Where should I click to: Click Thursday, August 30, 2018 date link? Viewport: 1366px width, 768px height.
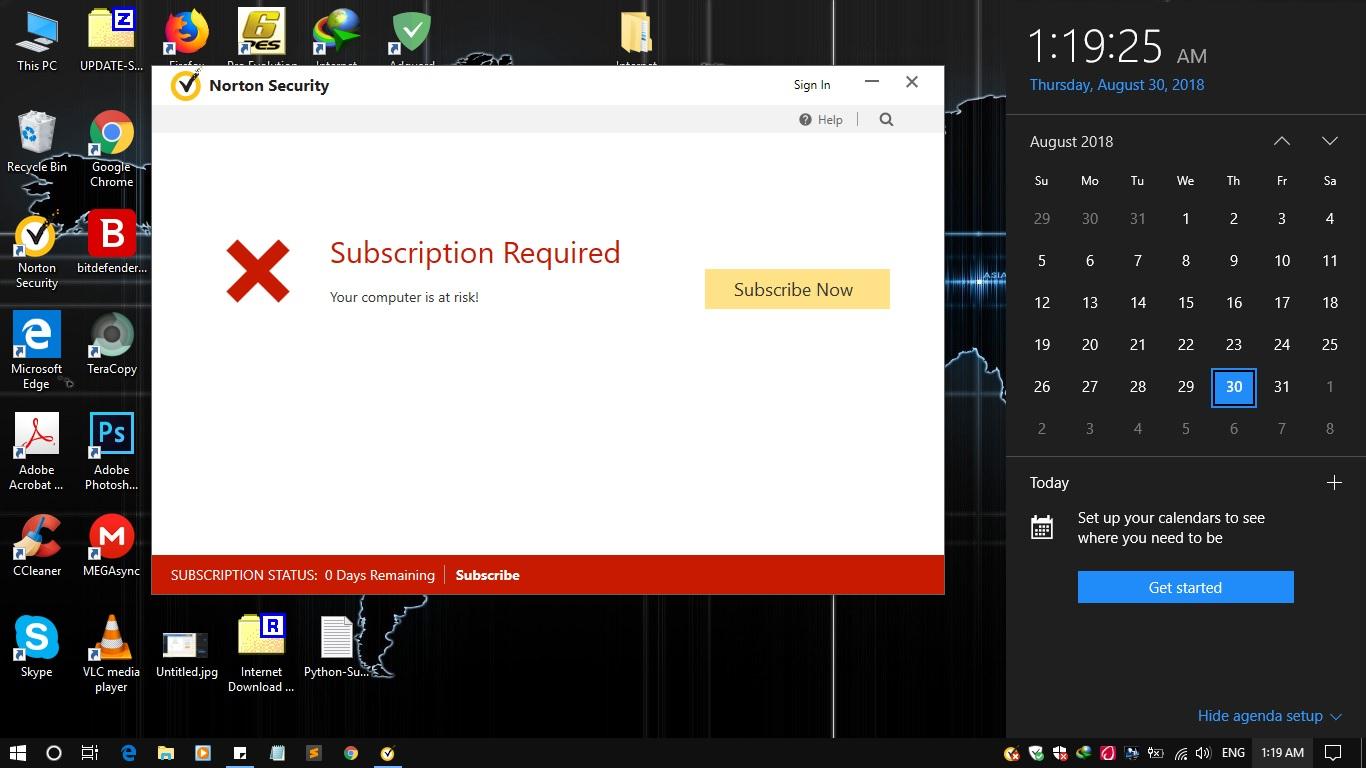click(x=1117, y=85)
